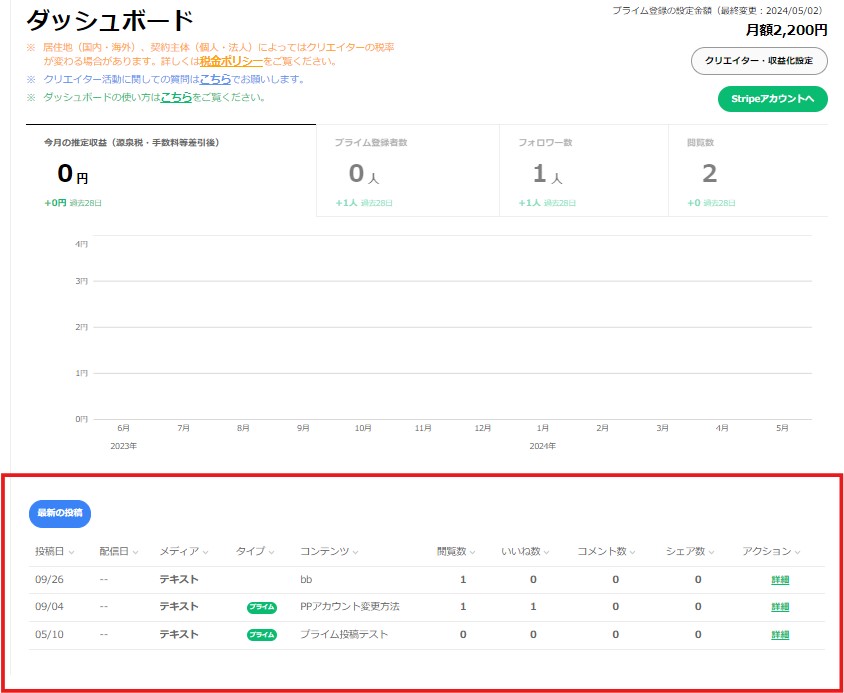Click 詳細 for プライム投稿テスト

click(781, 633)
